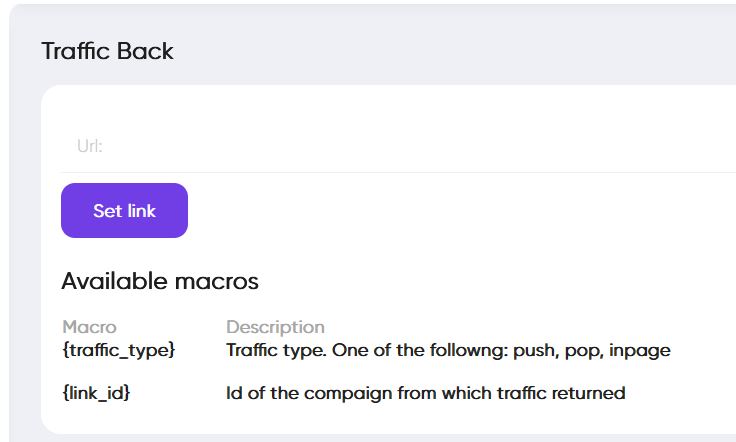Click the word push in description
Screen dimensions: 736x442
pos(541,350)
